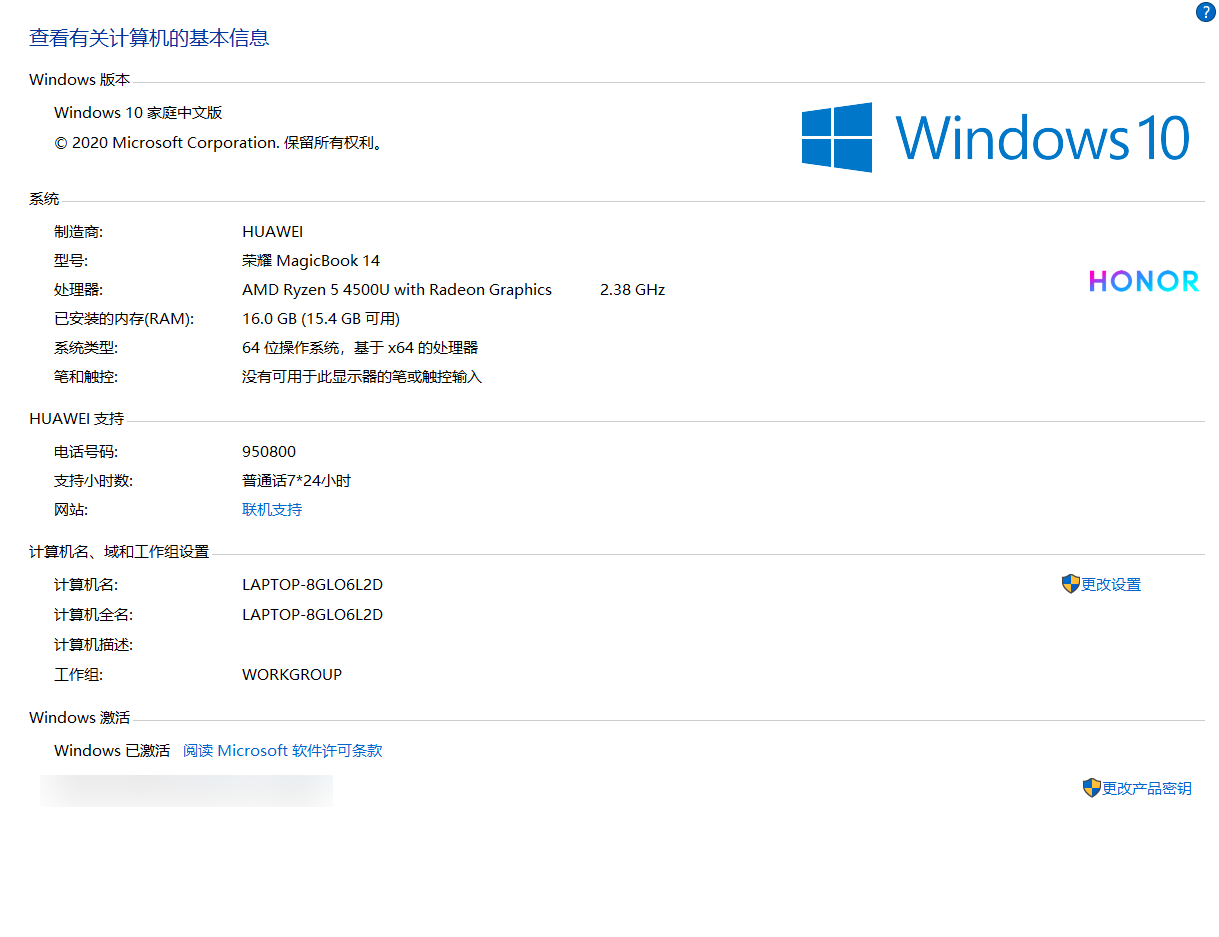This screenshot has width=1219, height=937.
Task: Click the 2020 Microsoft Corporation copyright text
Action: (219, 143)
